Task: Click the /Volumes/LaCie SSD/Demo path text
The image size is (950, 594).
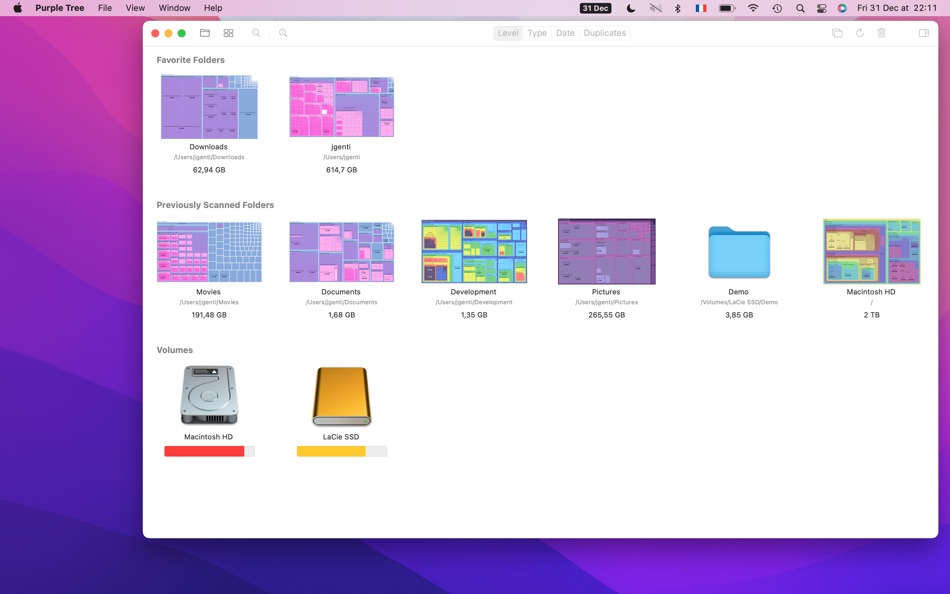Action: [739, 302]
